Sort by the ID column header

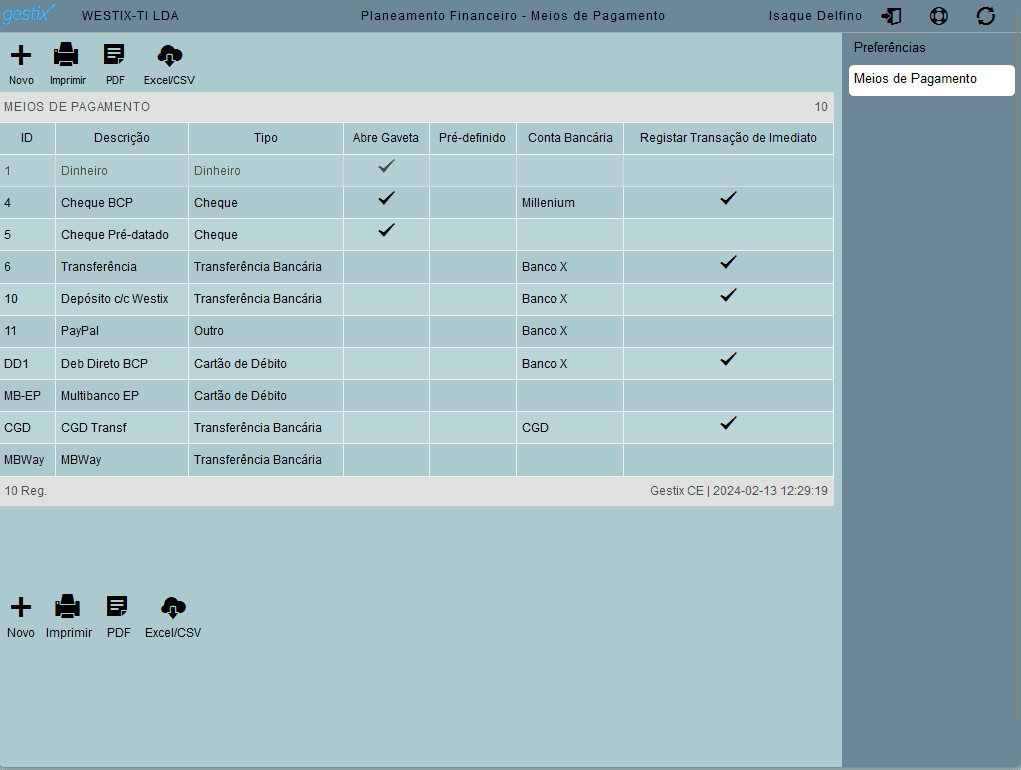[27, 138]
